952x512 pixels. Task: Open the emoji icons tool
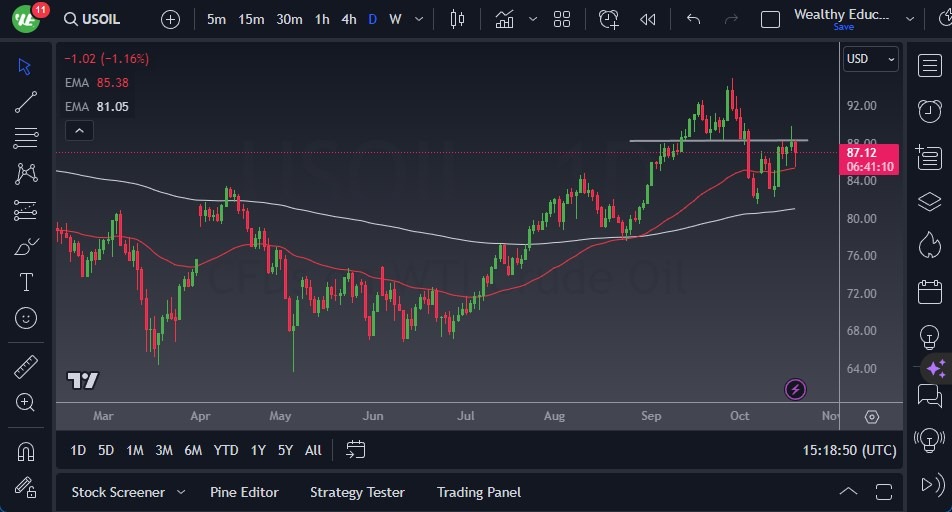click(26, 318)
